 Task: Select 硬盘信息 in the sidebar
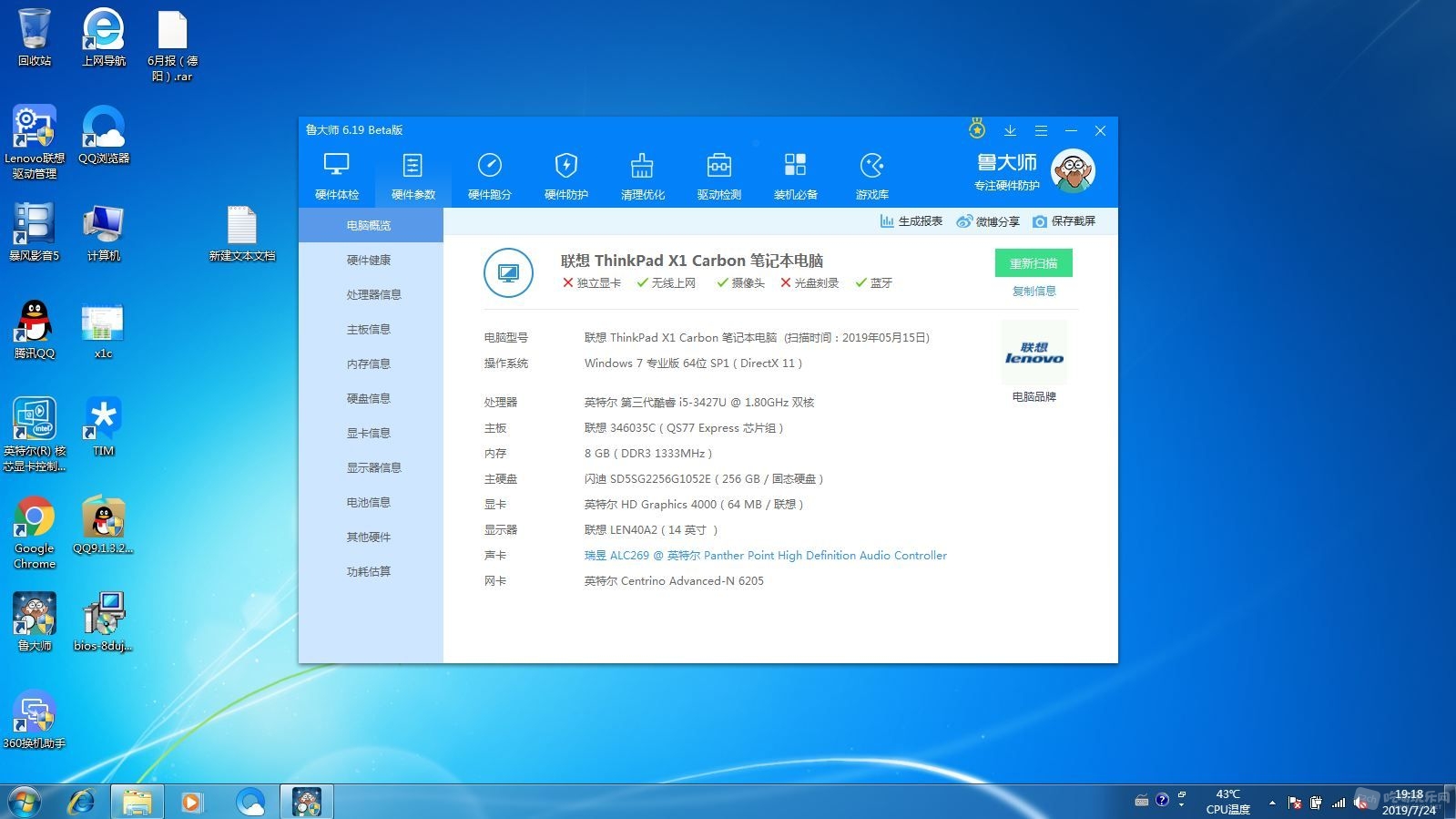point(371,398)
